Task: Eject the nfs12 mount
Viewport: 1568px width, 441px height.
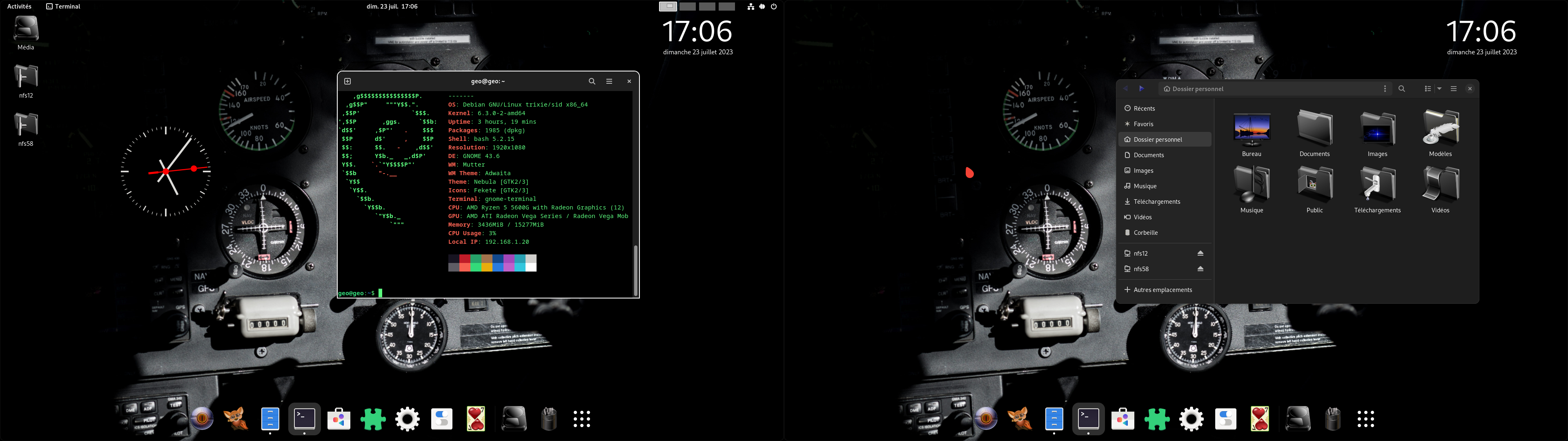Action: pyautogui.click(x=1200, y=254)
